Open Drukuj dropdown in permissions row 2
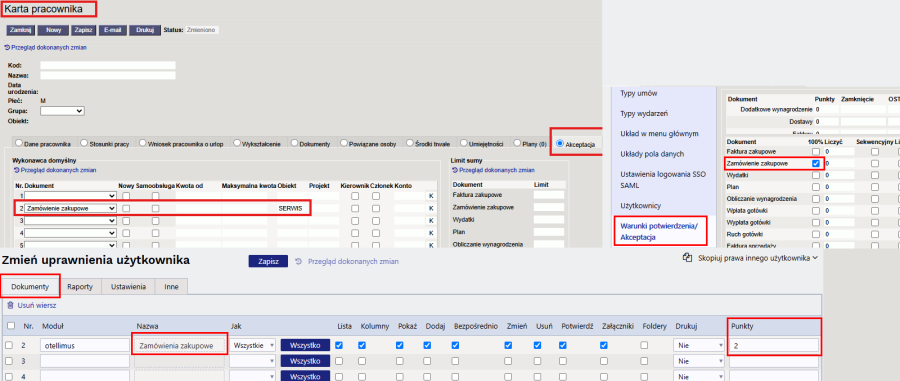Viewport: 900px width, 381px height. (x=699, y=345)
